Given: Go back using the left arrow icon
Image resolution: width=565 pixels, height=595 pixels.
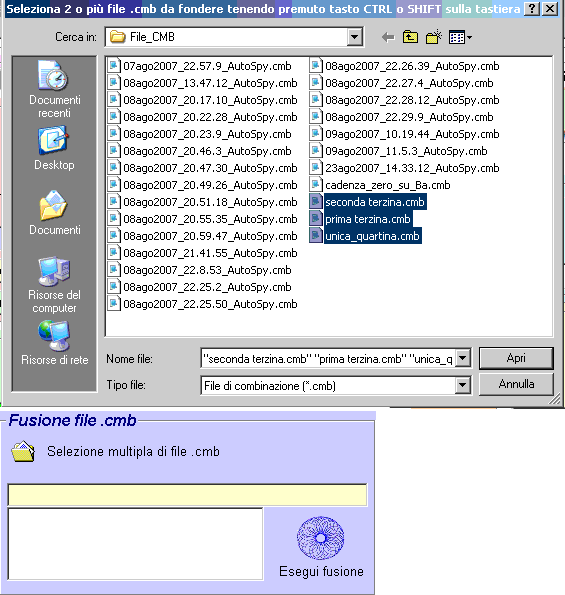Looking at the screenshot, I should pyautogui.click(x=388, y=37).
